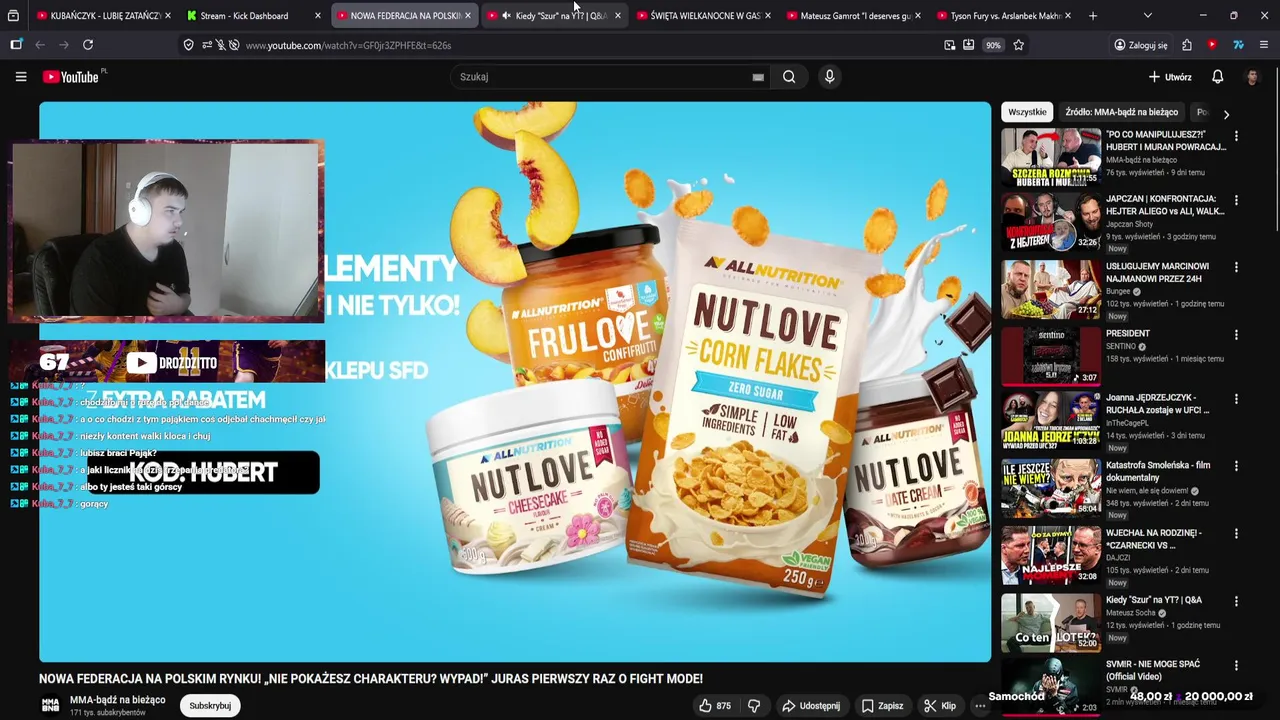
Task: Open the MMA-bądź na bieżąco channel avatar
Action: click(50, 706)
